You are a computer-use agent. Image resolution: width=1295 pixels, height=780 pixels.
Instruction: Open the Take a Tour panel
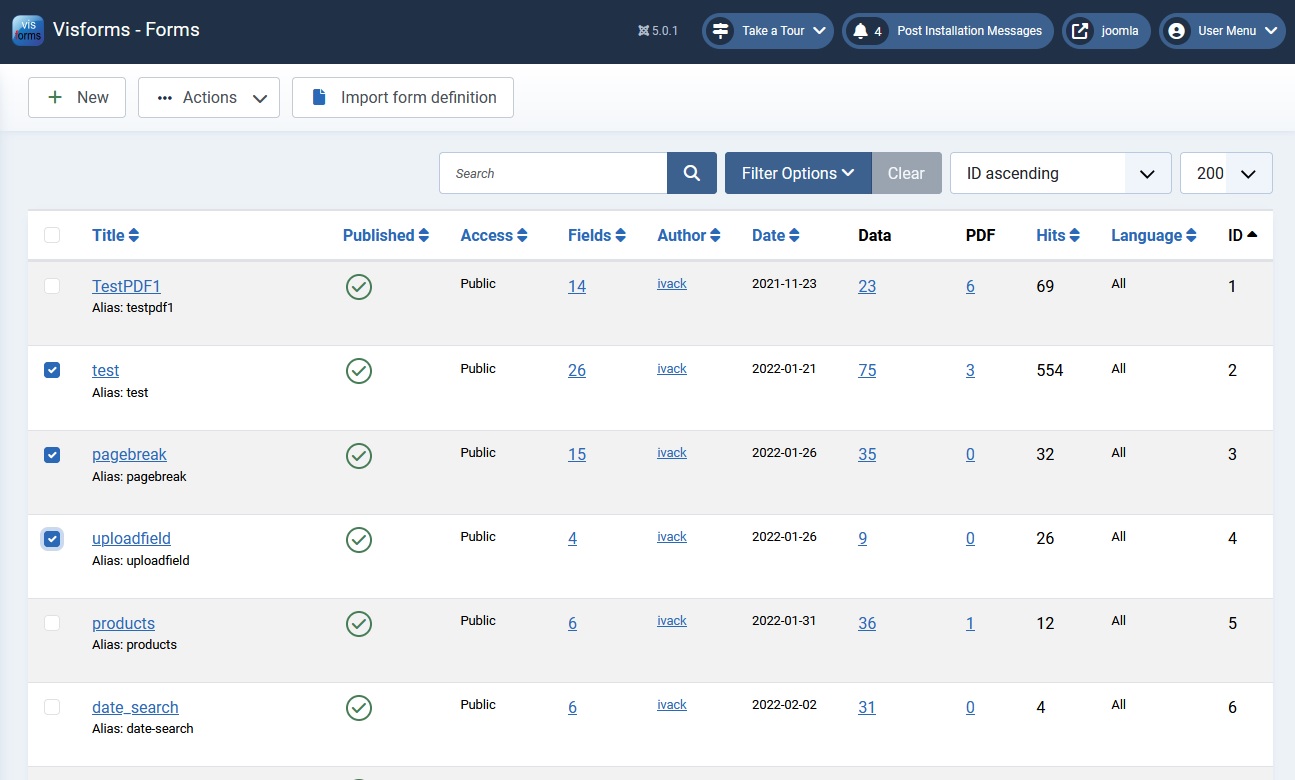pyautogui.click(x=767, y=30)
